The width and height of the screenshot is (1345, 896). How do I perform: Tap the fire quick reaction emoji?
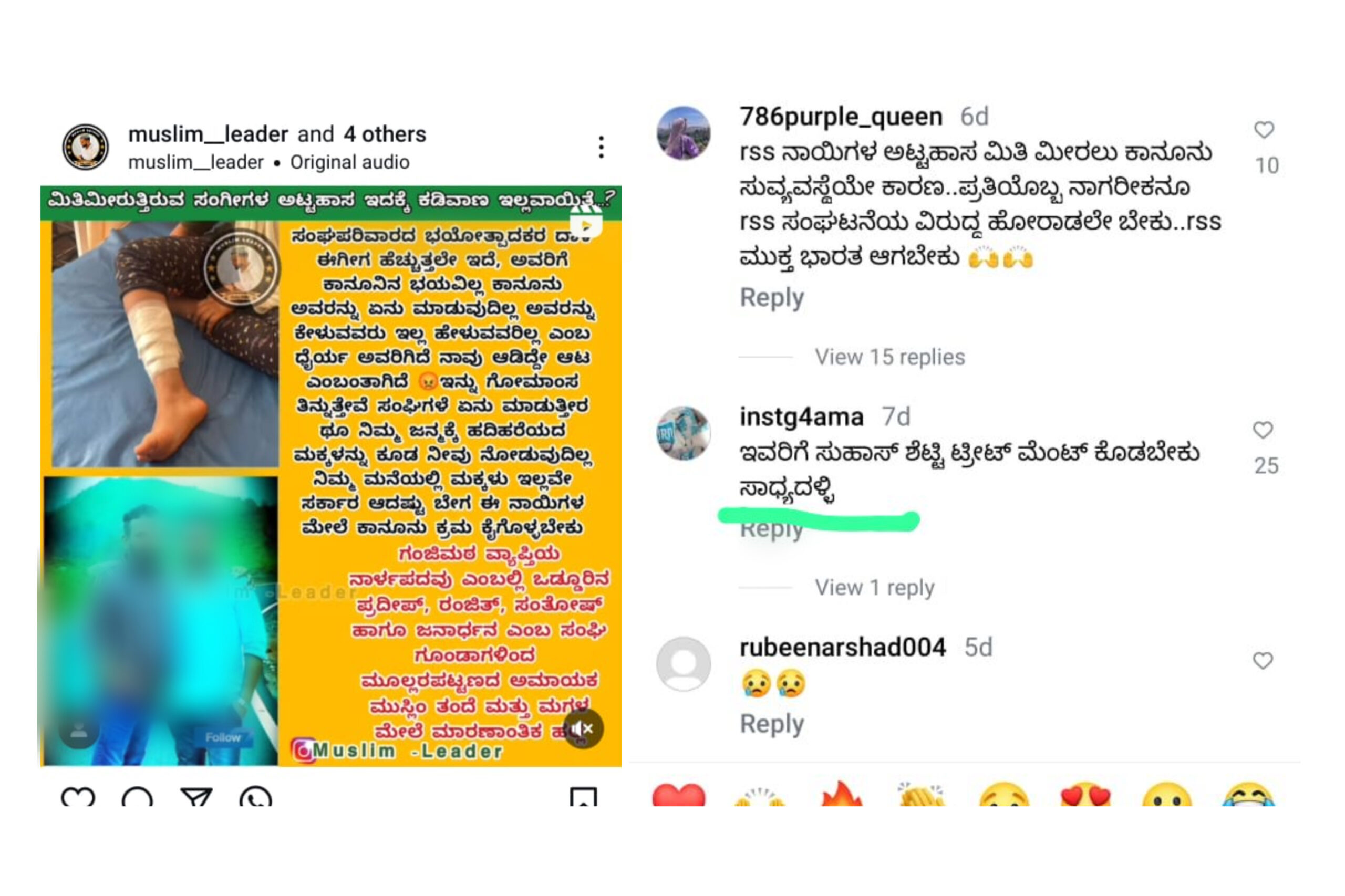[840, 794]
